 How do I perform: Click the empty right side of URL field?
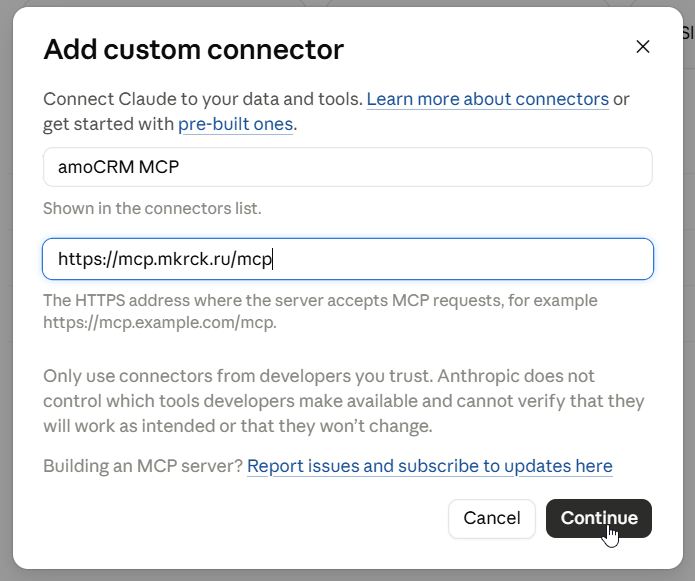click(x=465, y=259)
